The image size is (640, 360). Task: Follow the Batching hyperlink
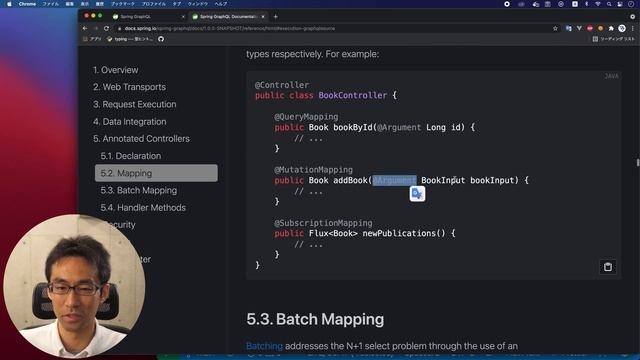[264, 346]
